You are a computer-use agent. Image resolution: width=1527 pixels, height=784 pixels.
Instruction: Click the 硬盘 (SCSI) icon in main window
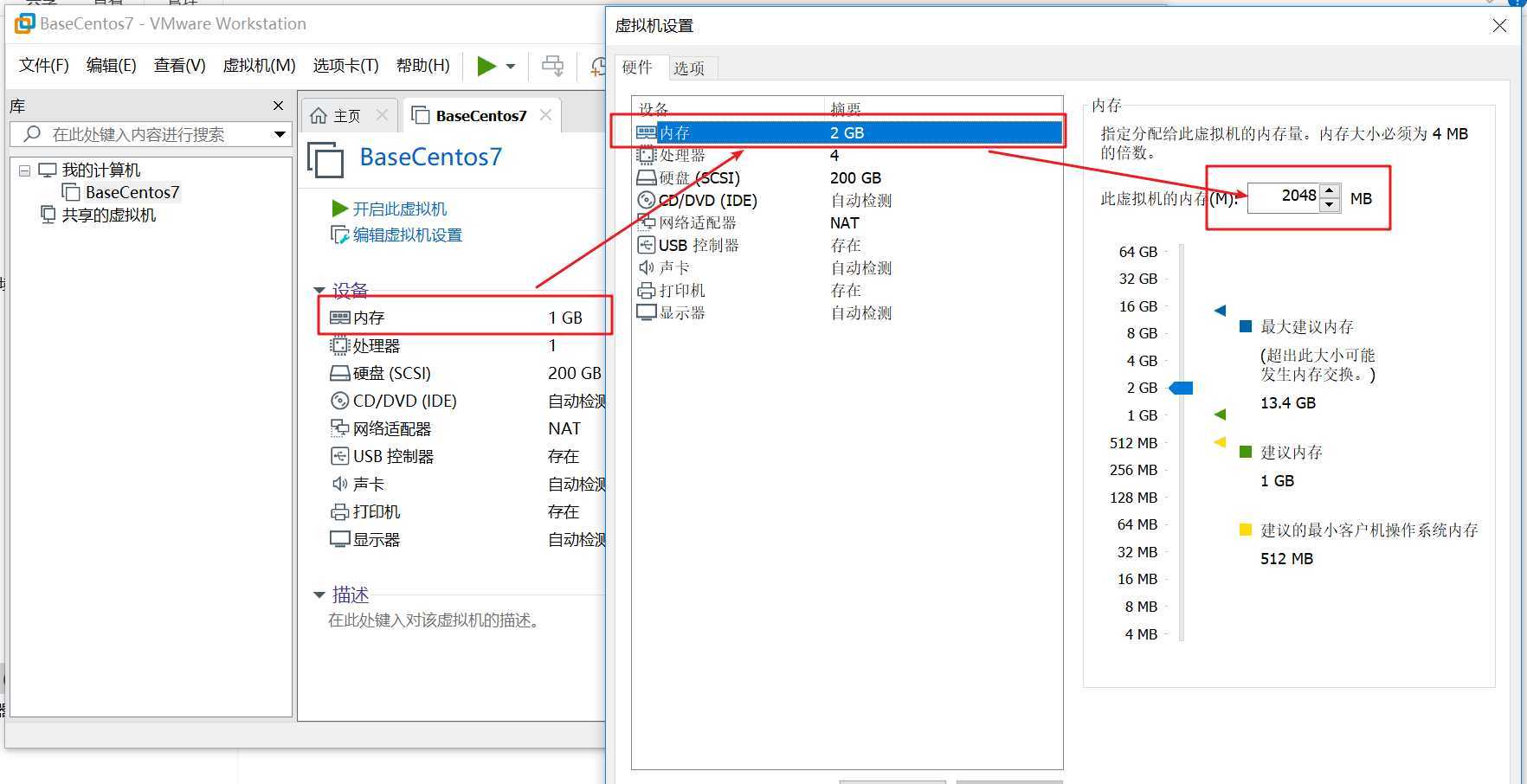[340, 373]
